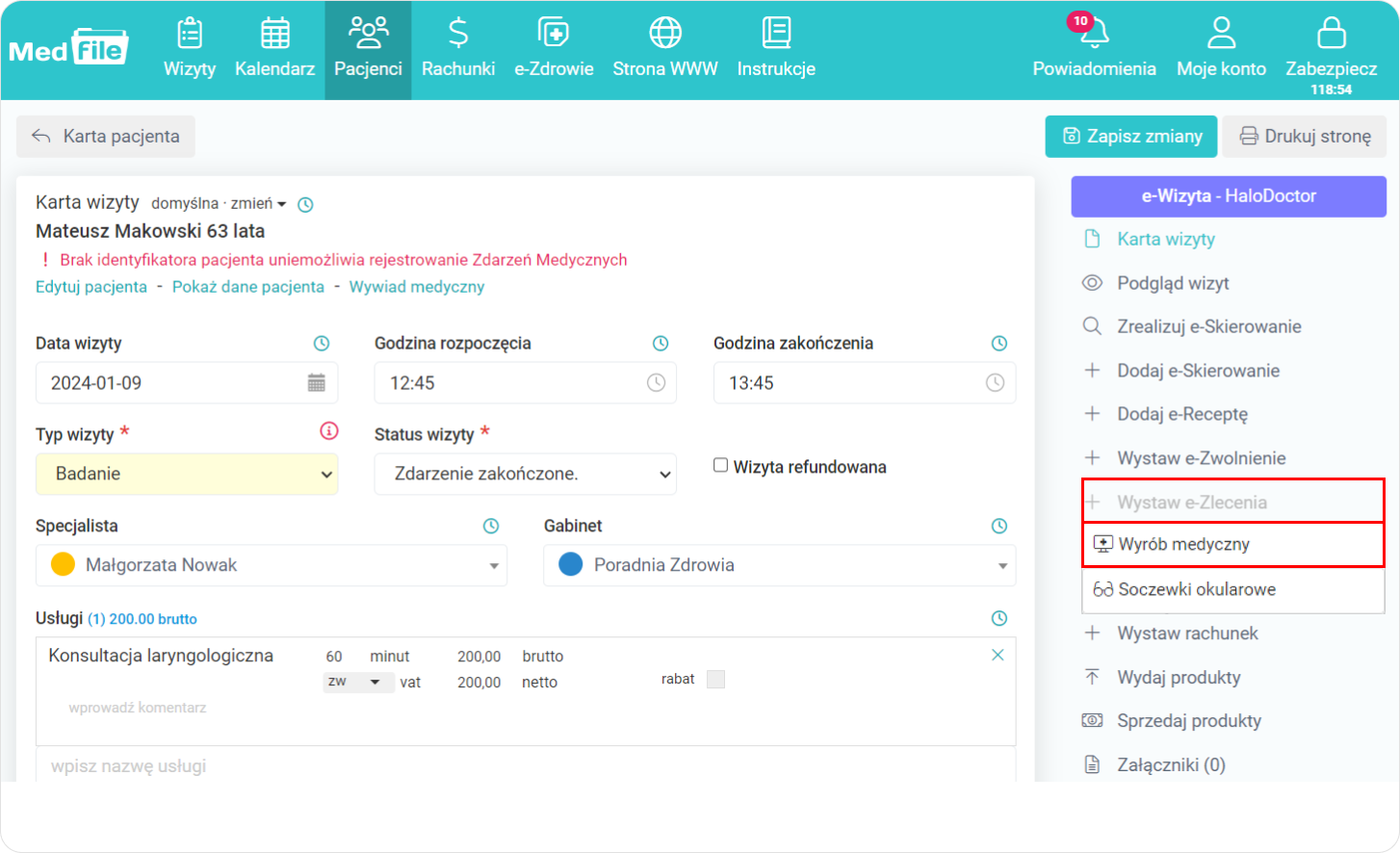
Task: Go back to Karta pacjenta
Action: coord(106,137)
